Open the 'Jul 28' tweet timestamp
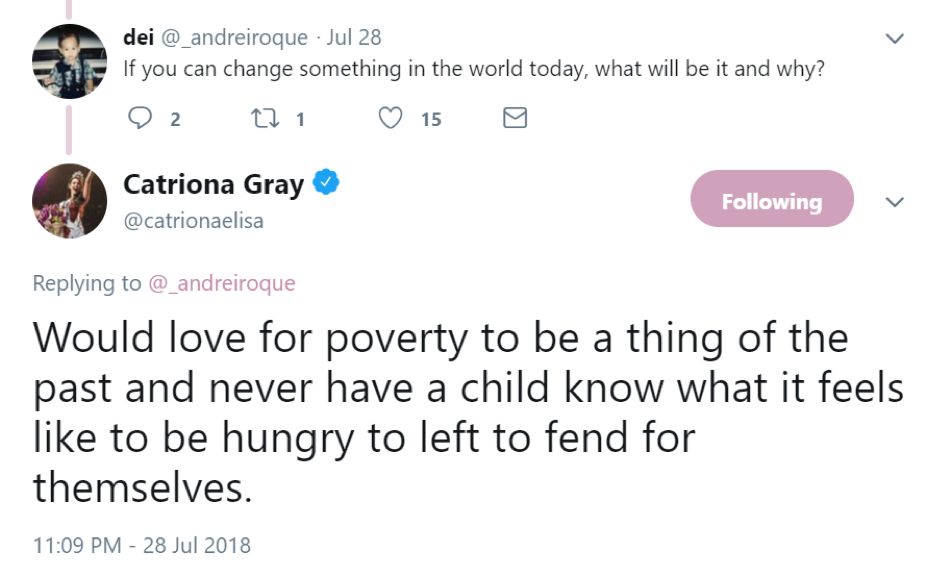The height and width of the screenshot is (577, 927). (x=354, y=38)
